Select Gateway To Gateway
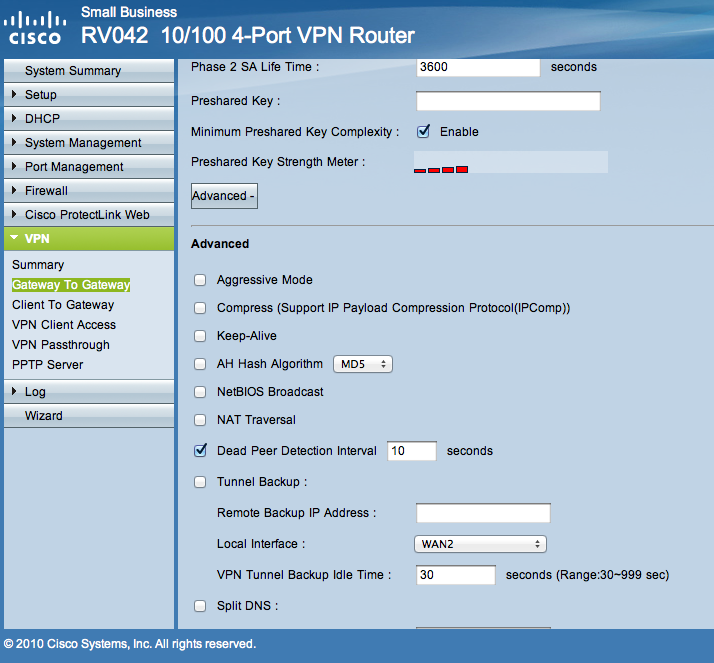This screenshot has width=714, height=663. [x=71, y=285]
